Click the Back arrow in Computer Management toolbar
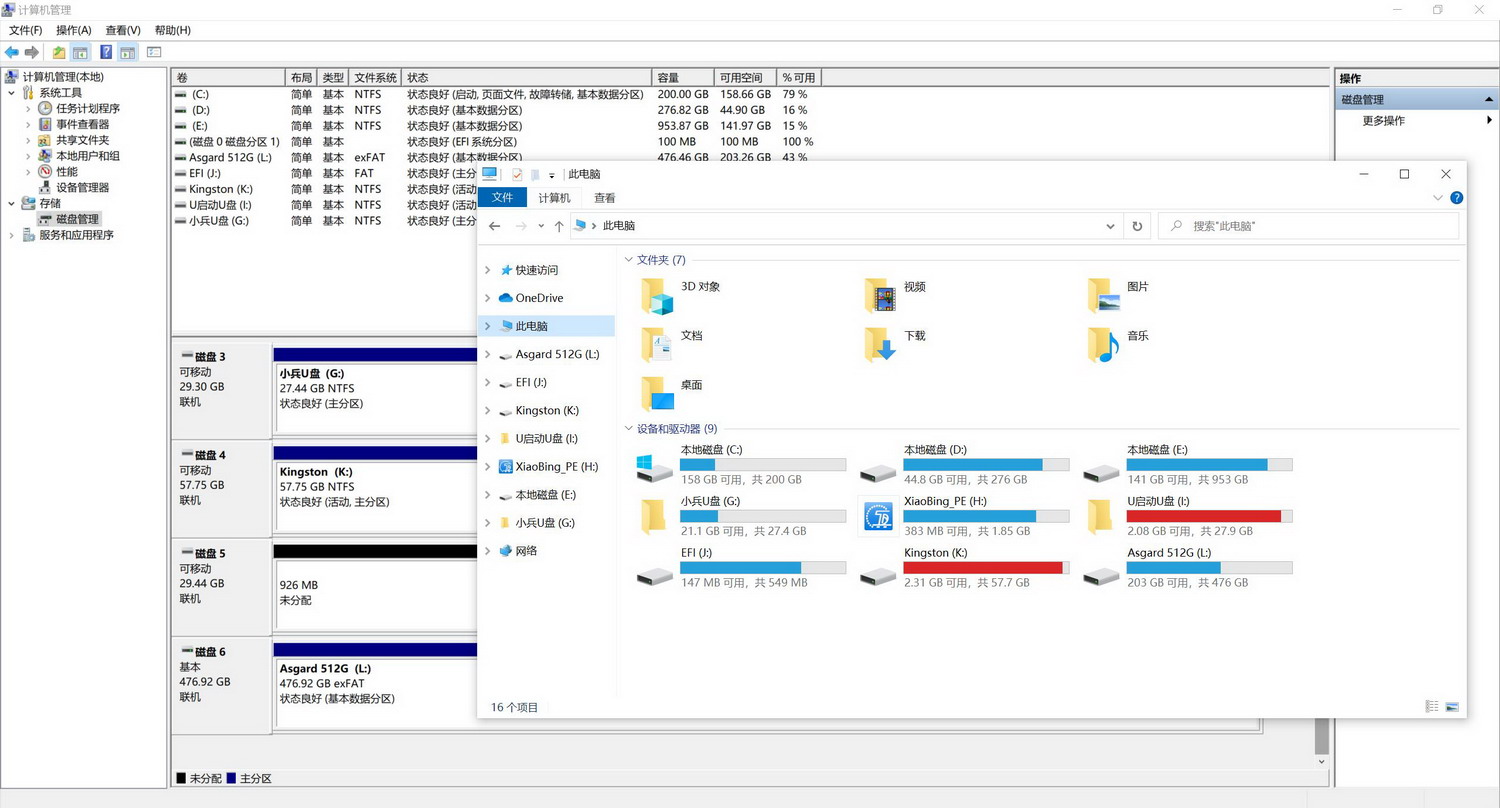1500x808 pixels. [x=12, y=52]
